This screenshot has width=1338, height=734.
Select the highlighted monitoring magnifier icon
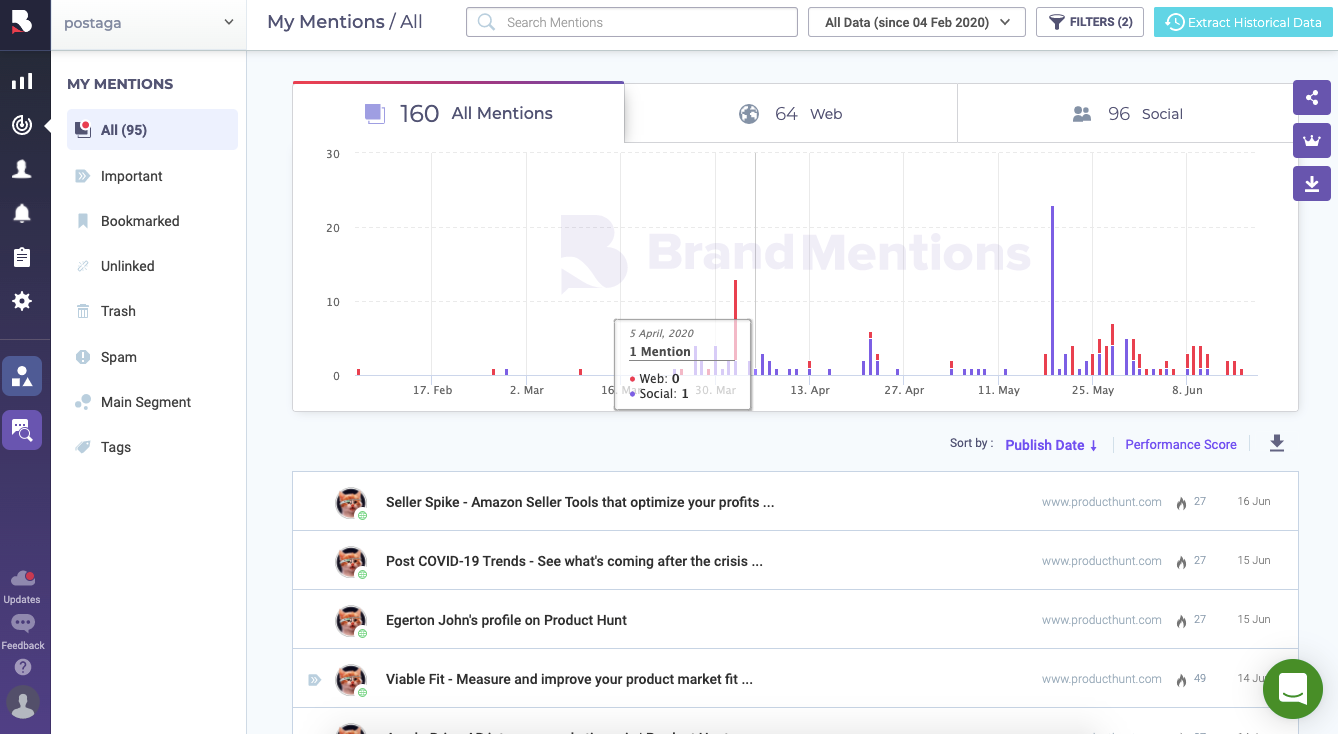coord(22,430)
